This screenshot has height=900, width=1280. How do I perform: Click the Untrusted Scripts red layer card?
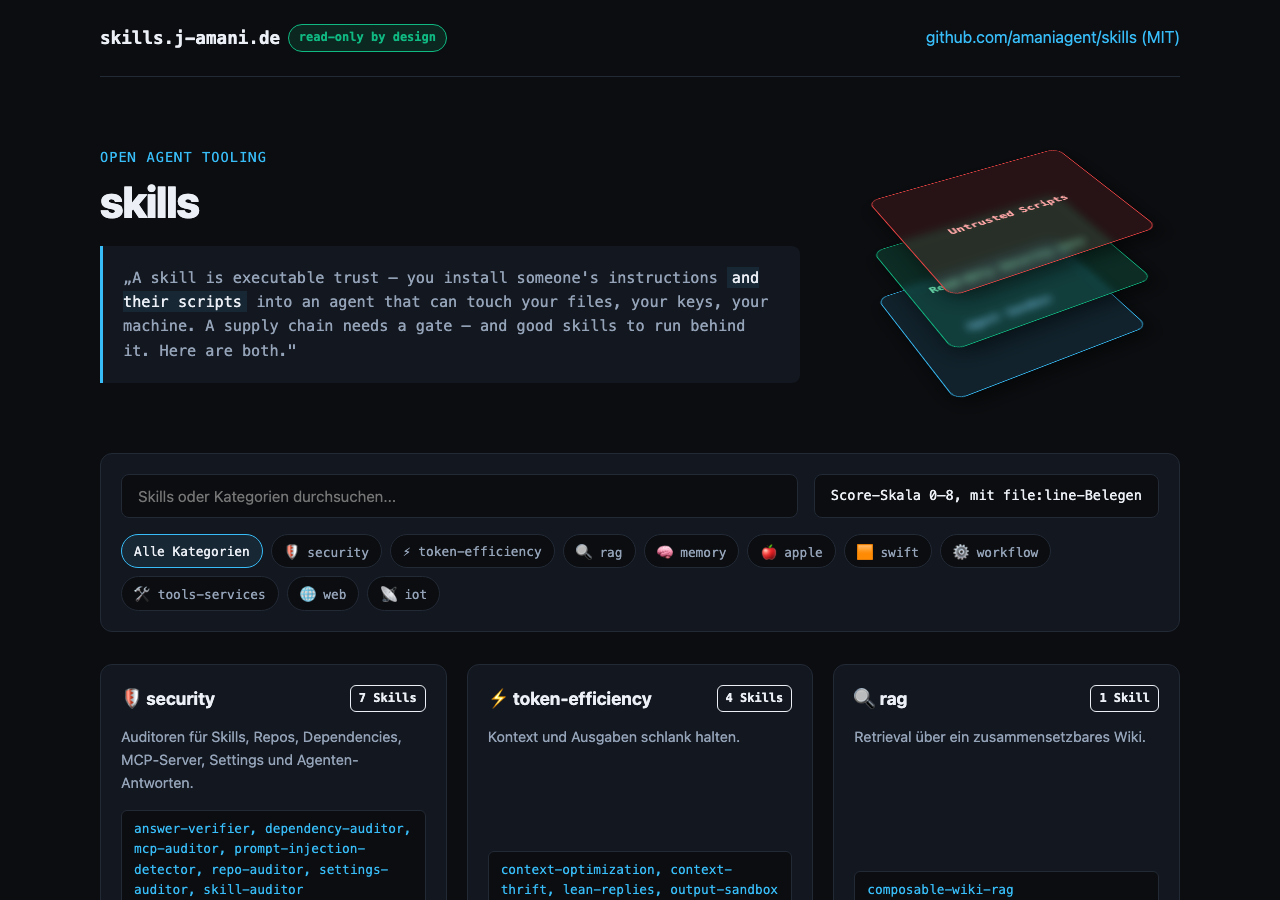point(1012,222)
